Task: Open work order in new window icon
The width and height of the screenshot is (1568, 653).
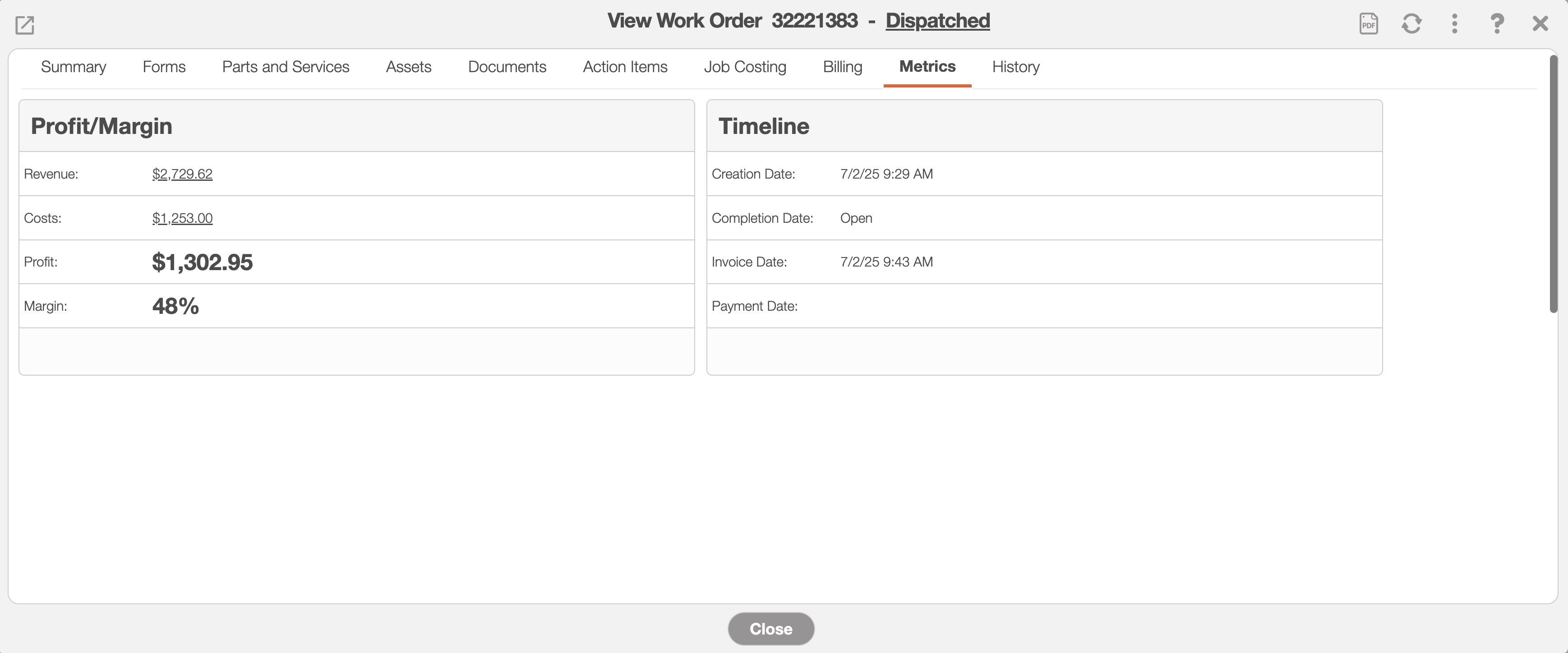Action: pyautogui.click(x=24, y=25)
